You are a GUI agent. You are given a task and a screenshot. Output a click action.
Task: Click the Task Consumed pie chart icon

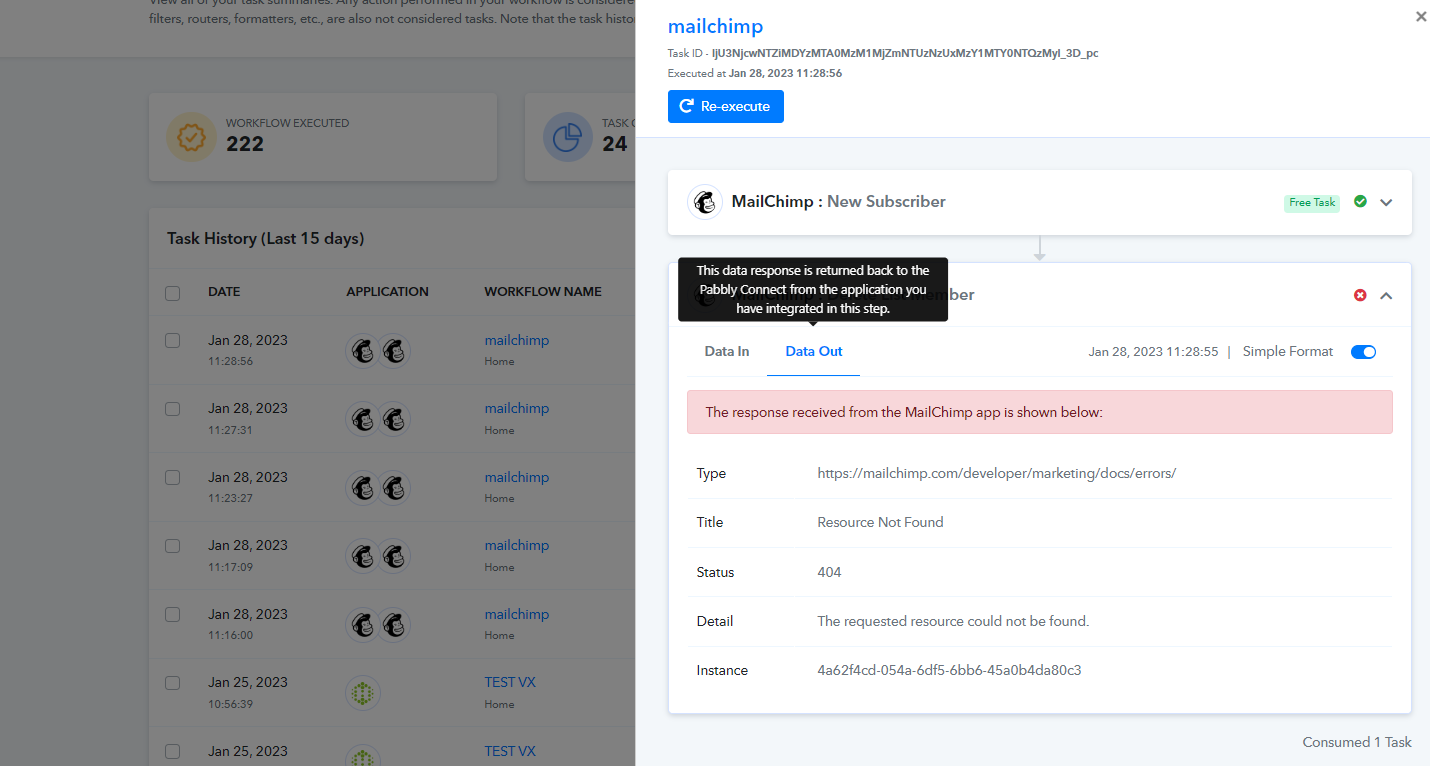pyautogui.click(x=568, y=137)
